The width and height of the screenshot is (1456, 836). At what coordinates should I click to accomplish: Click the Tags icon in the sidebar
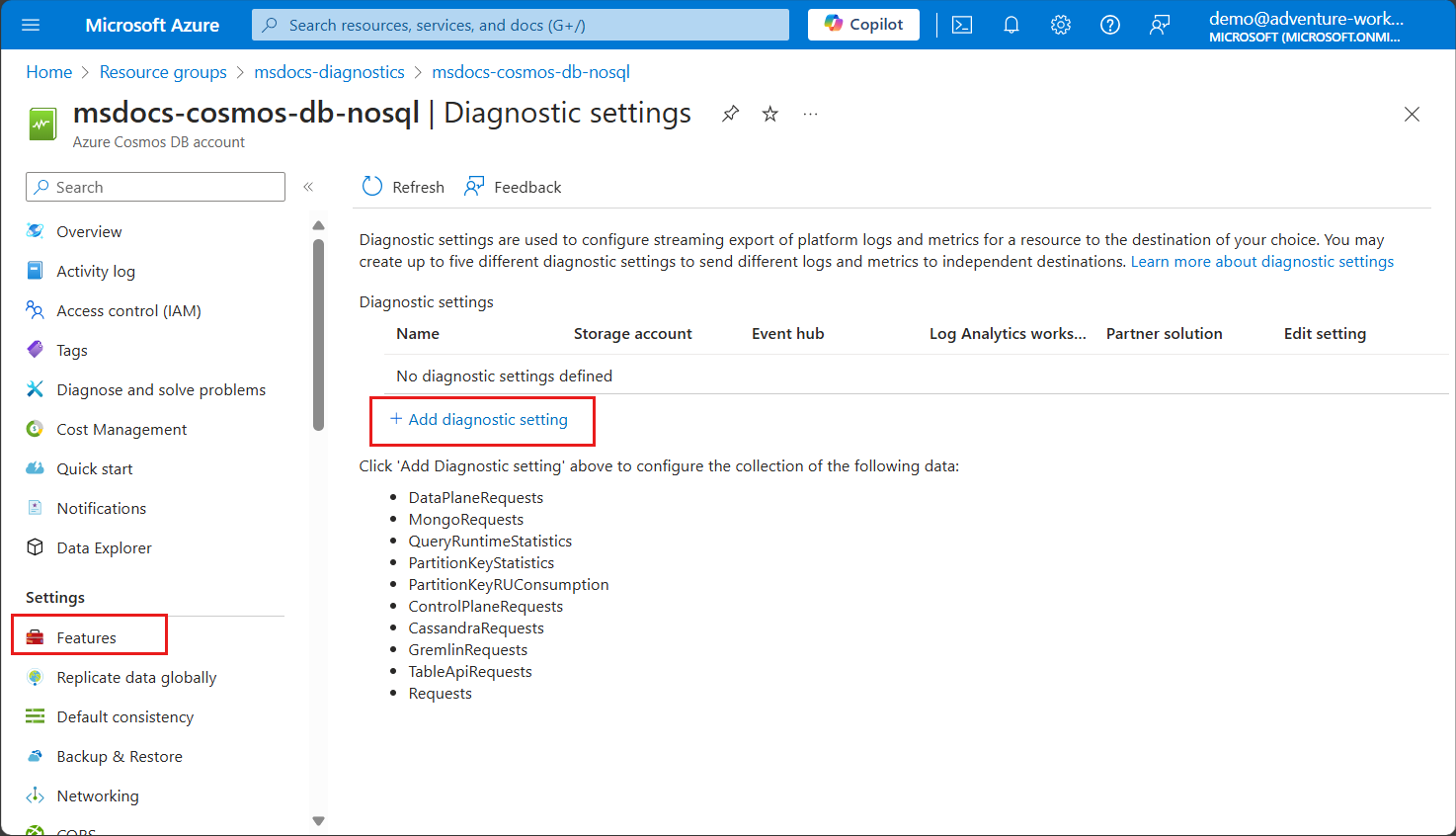click(x=36, y=350)
